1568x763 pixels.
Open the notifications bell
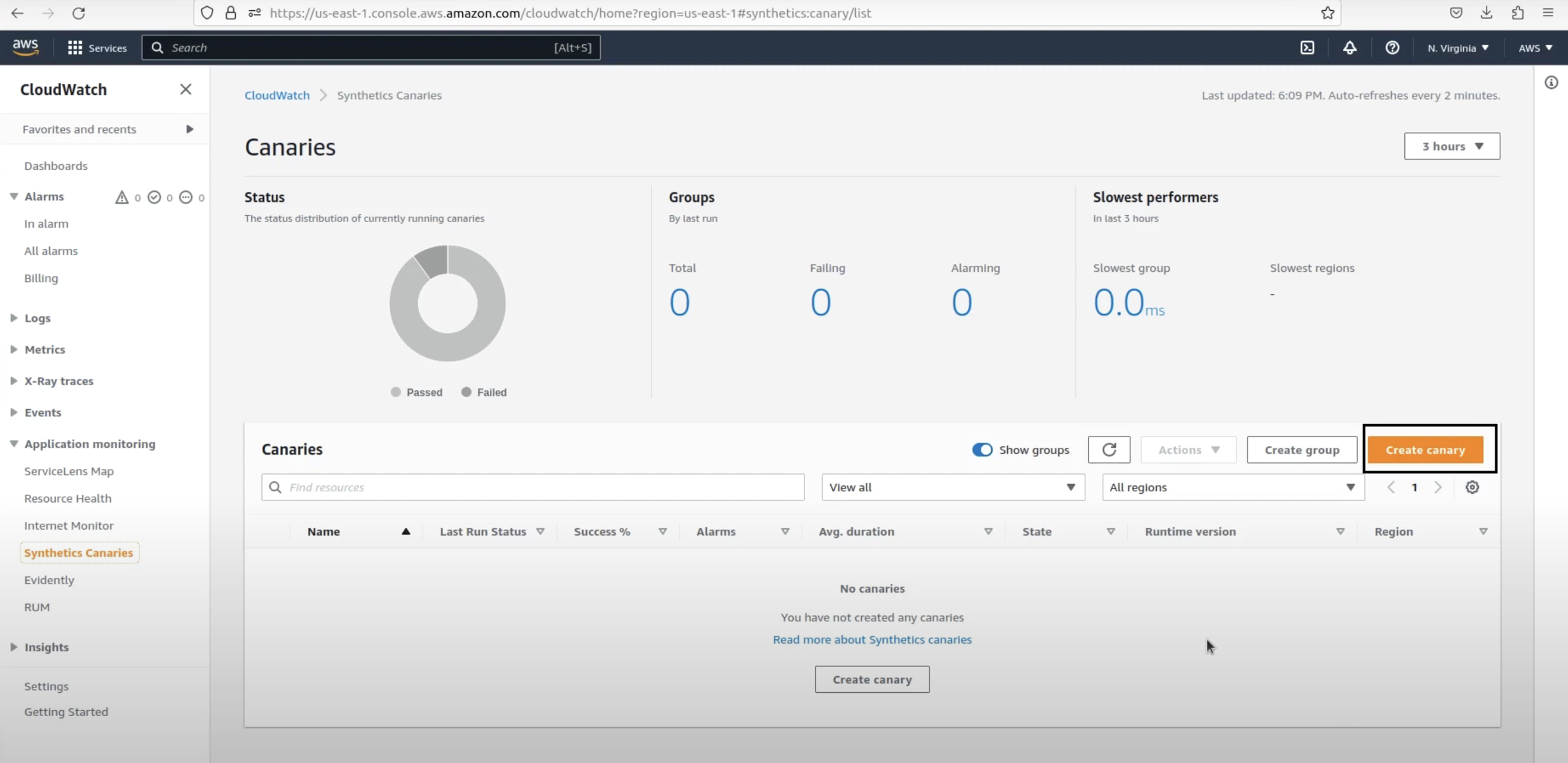pos(1350,47)
